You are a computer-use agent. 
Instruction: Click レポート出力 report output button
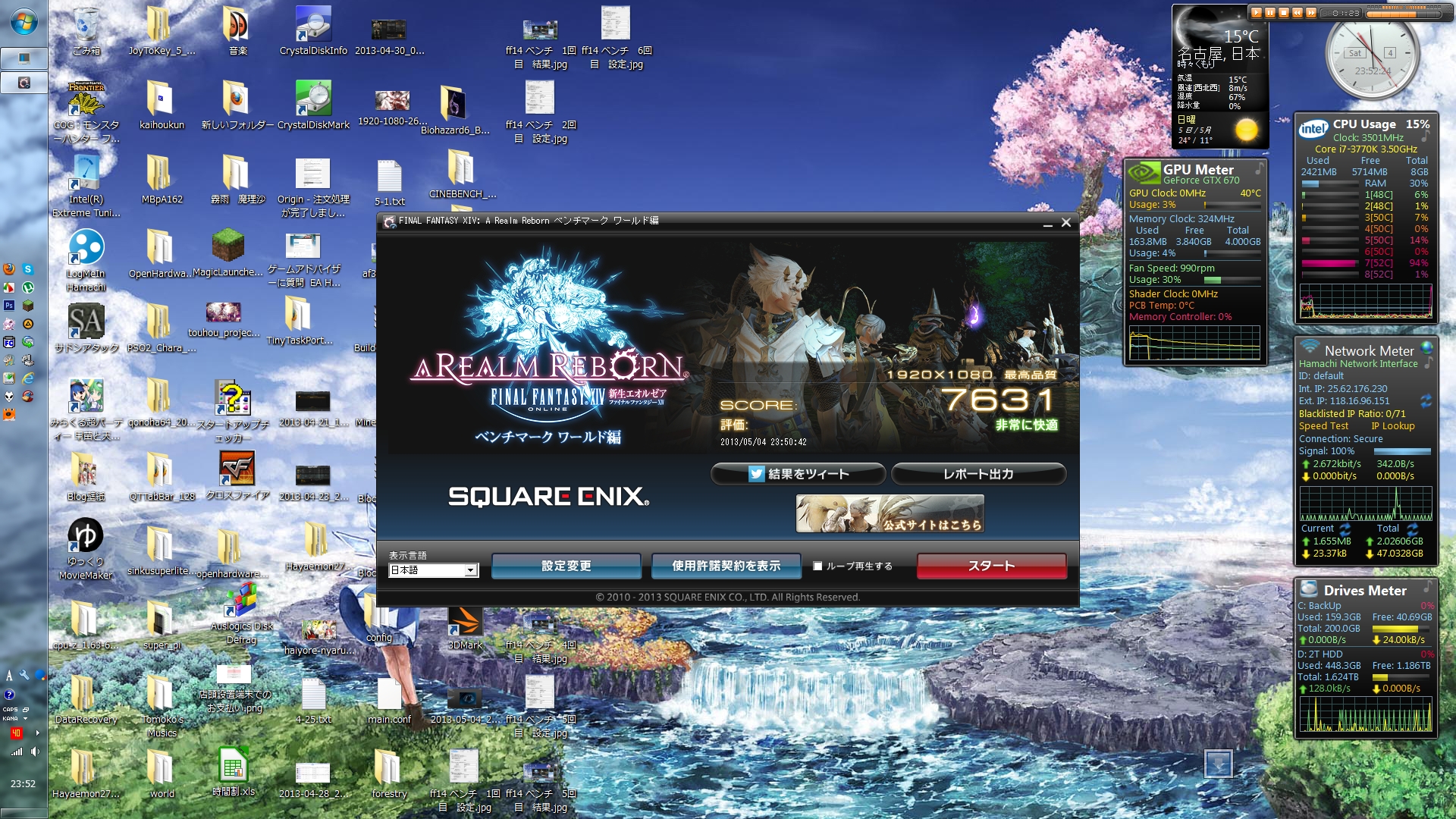979,474
